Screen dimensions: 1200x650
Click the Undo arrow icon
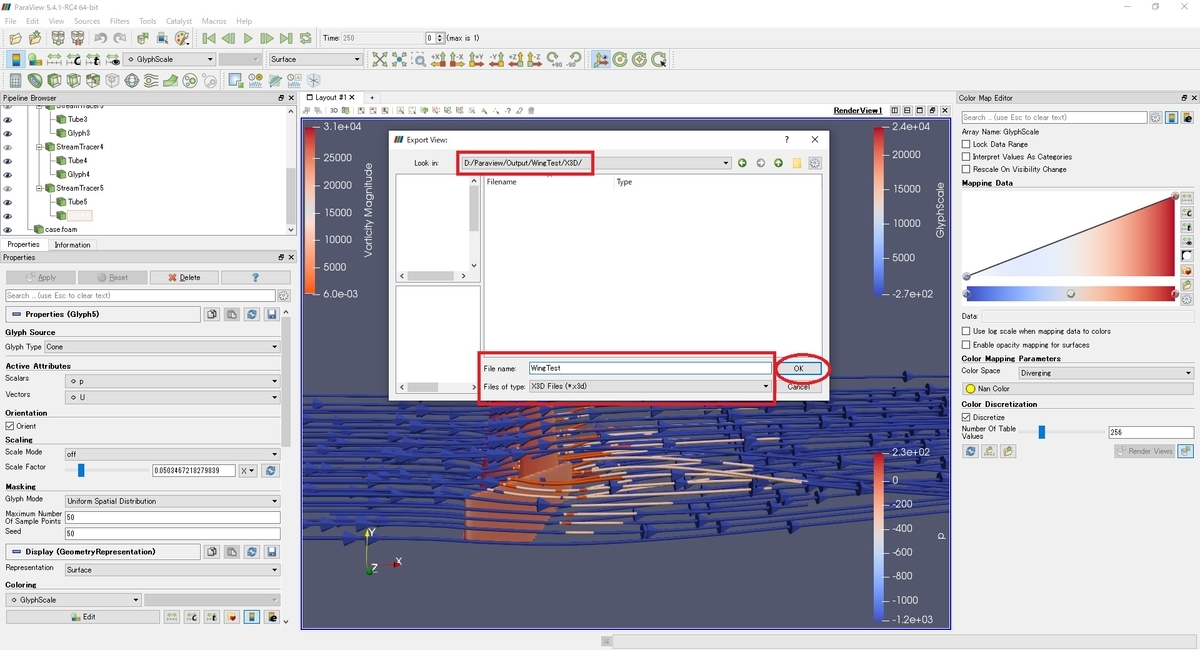point(100,38)
